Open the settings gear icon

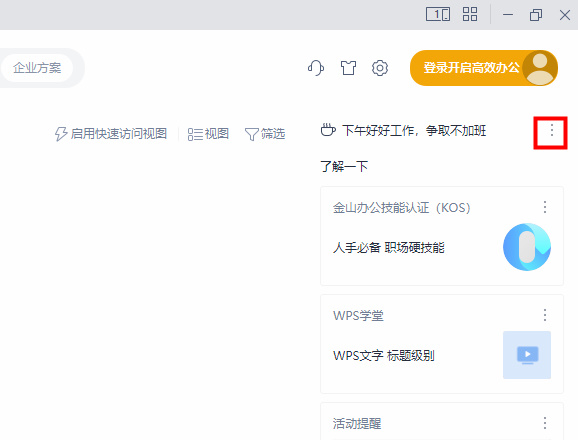point(380,68)
